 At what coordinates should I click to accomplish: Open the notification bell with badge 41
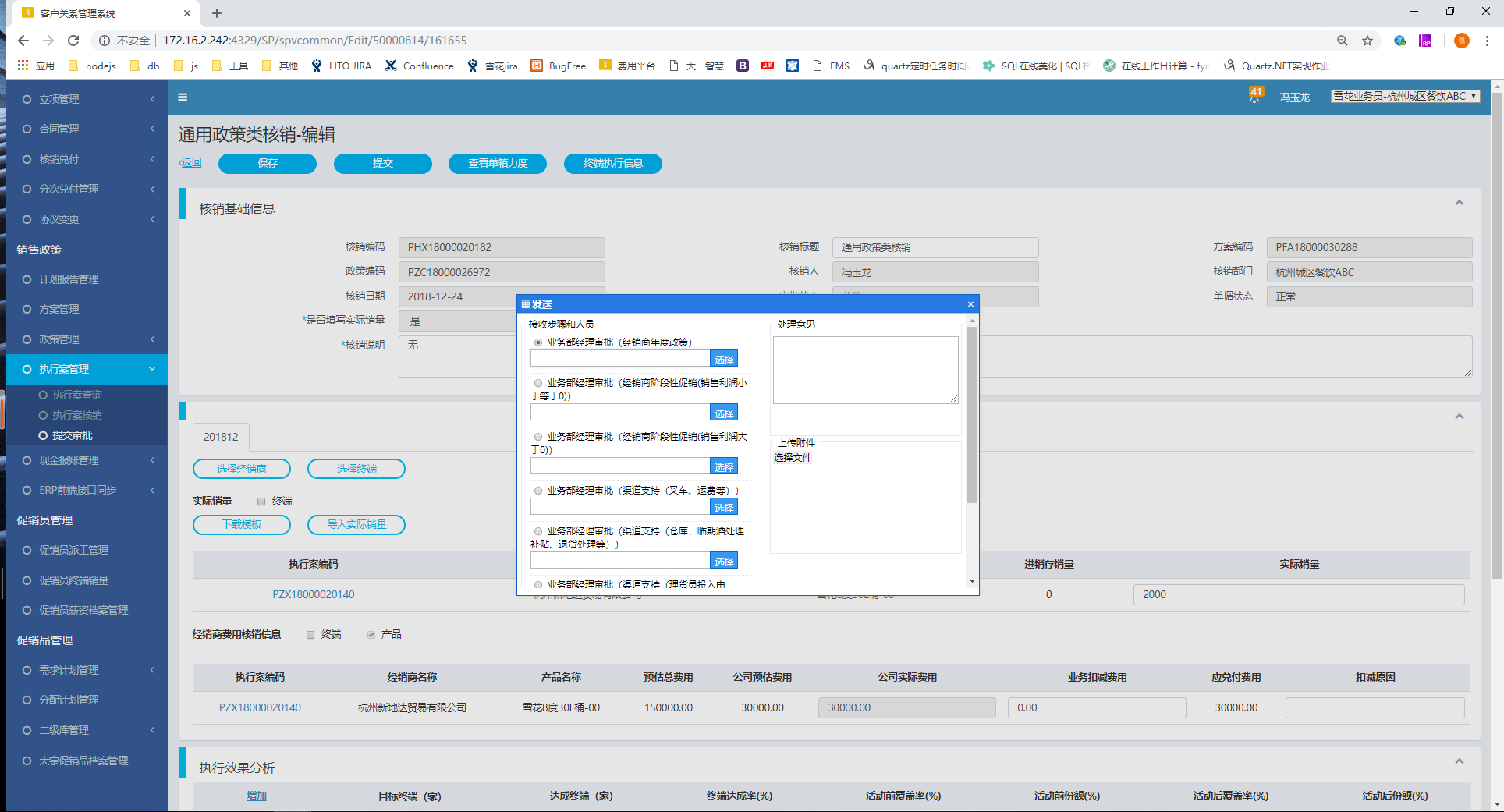tap(1254, 96)
